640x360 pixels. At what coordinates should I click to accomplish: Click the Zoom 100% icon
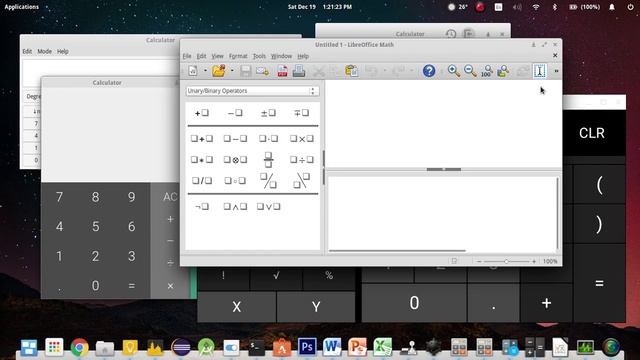pos(487,71)
